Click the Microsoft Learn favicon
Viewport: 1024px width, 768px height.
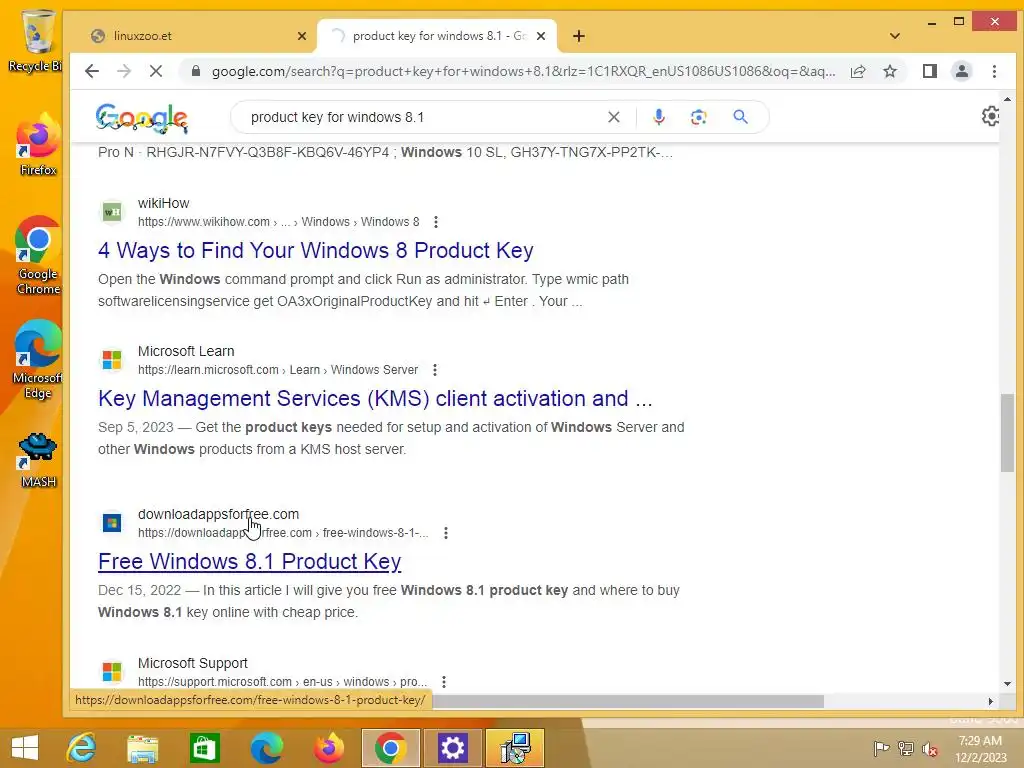tap(112, 360)
